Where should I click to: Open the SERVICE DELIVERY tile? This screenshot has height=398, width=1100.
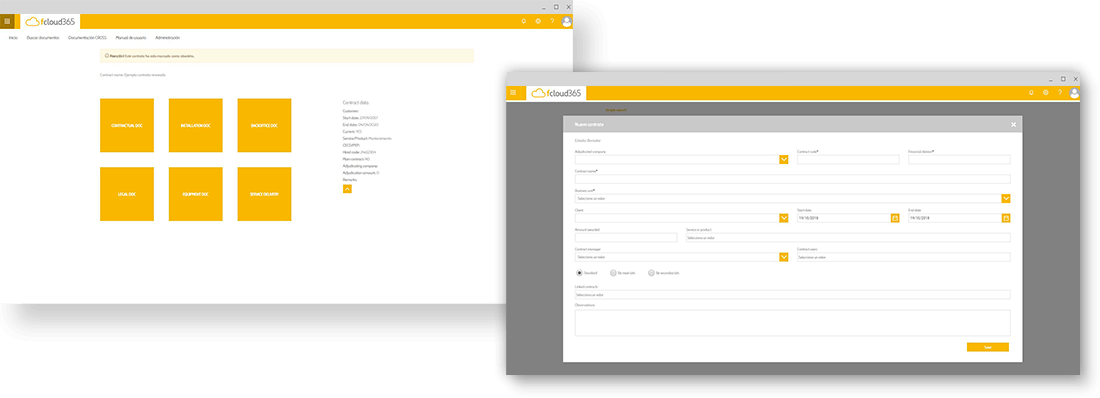(x=264, y=194)
